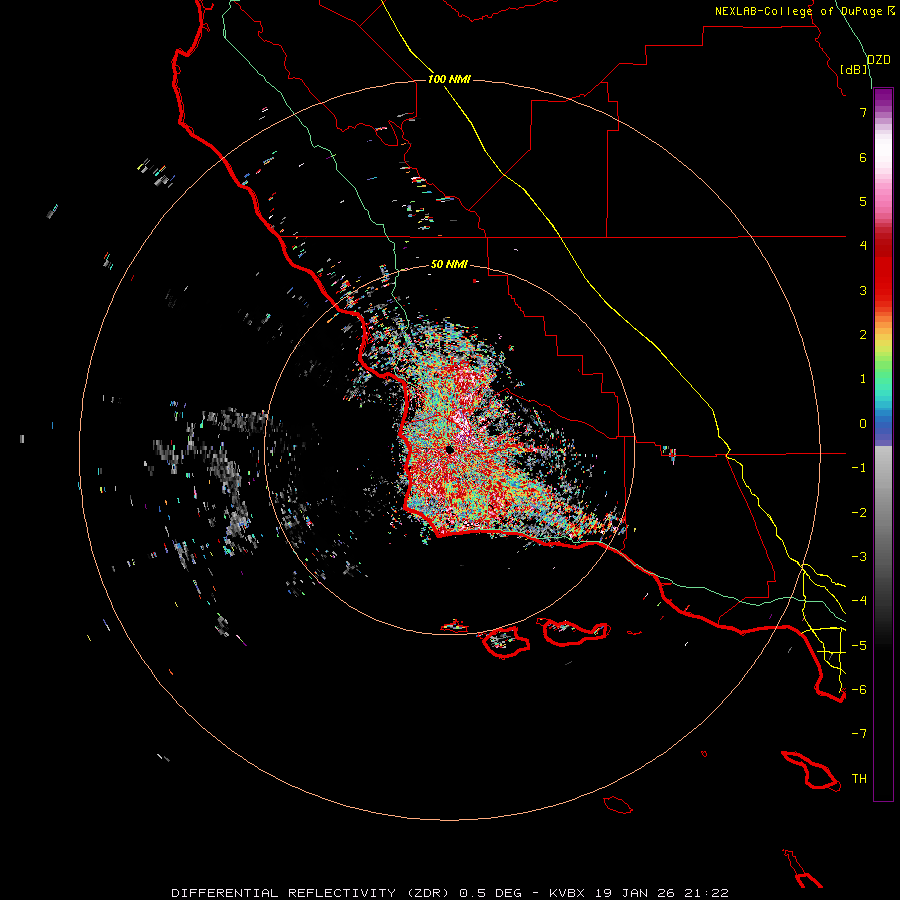Click the scale value 4

[863, 246]
